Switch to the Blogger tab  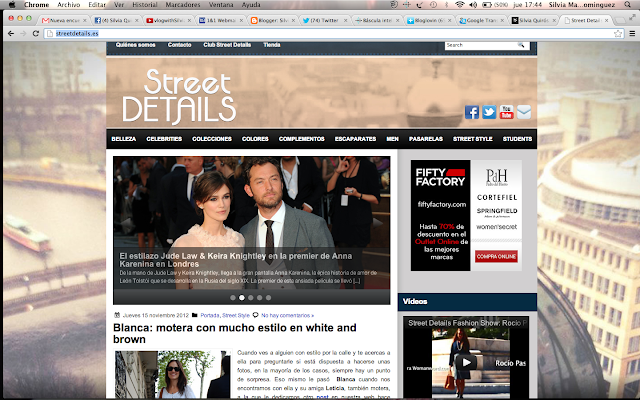(x=272, y=20)
